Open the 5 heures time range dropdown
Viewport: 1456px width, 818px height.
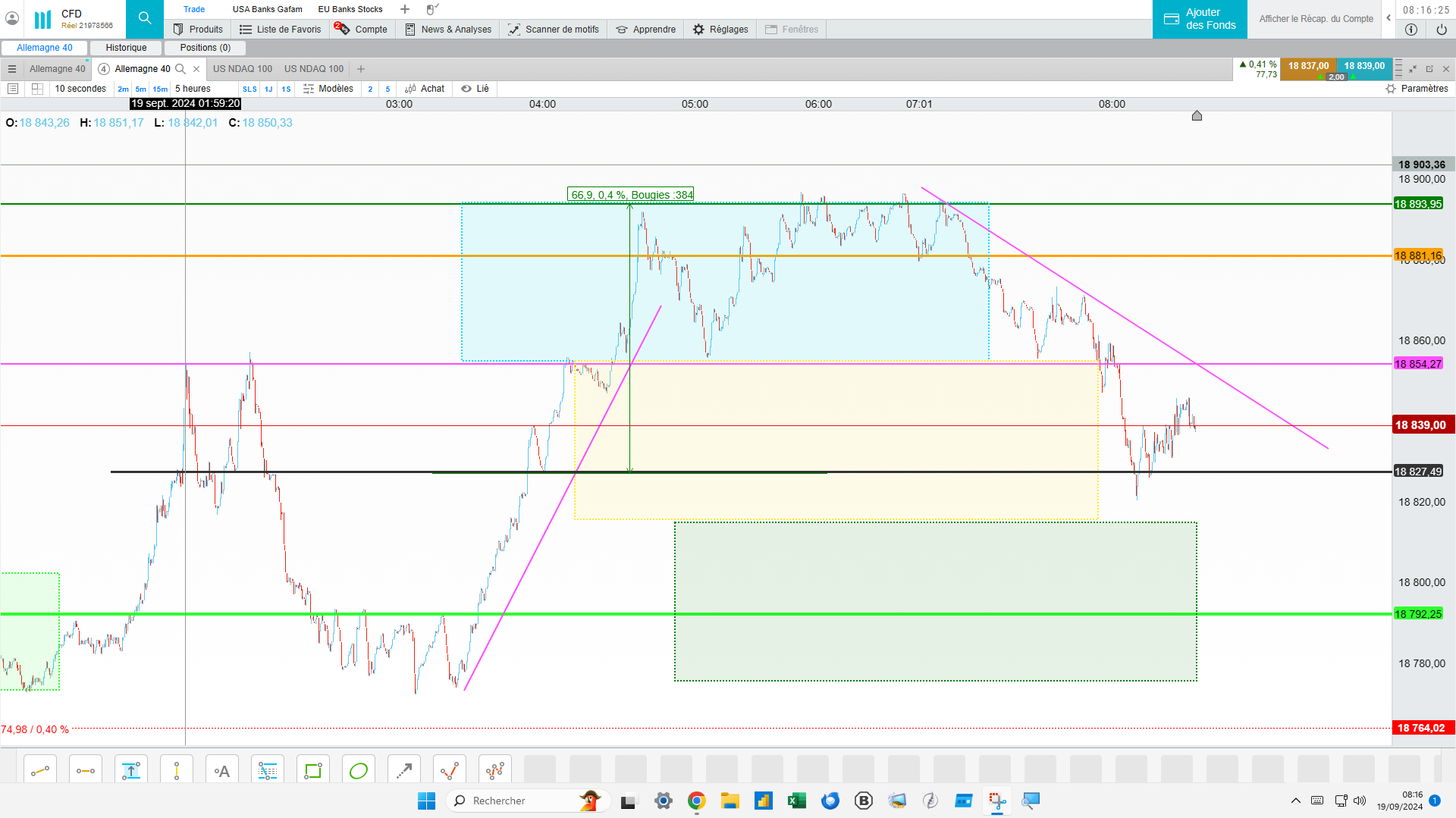(193, 89)
